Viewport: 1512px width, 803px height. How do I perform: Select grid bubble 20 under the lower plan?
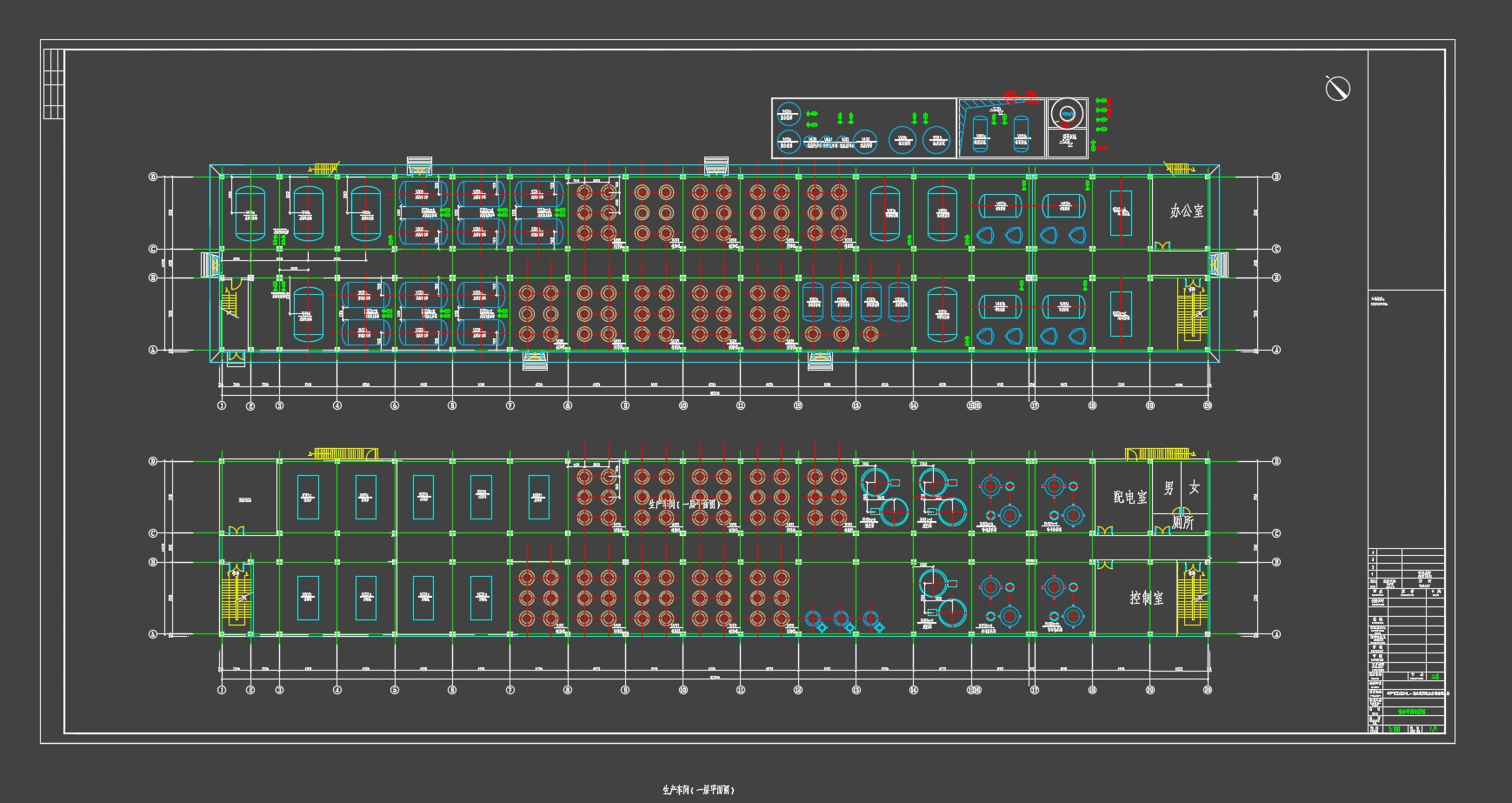coord(1208,690)
